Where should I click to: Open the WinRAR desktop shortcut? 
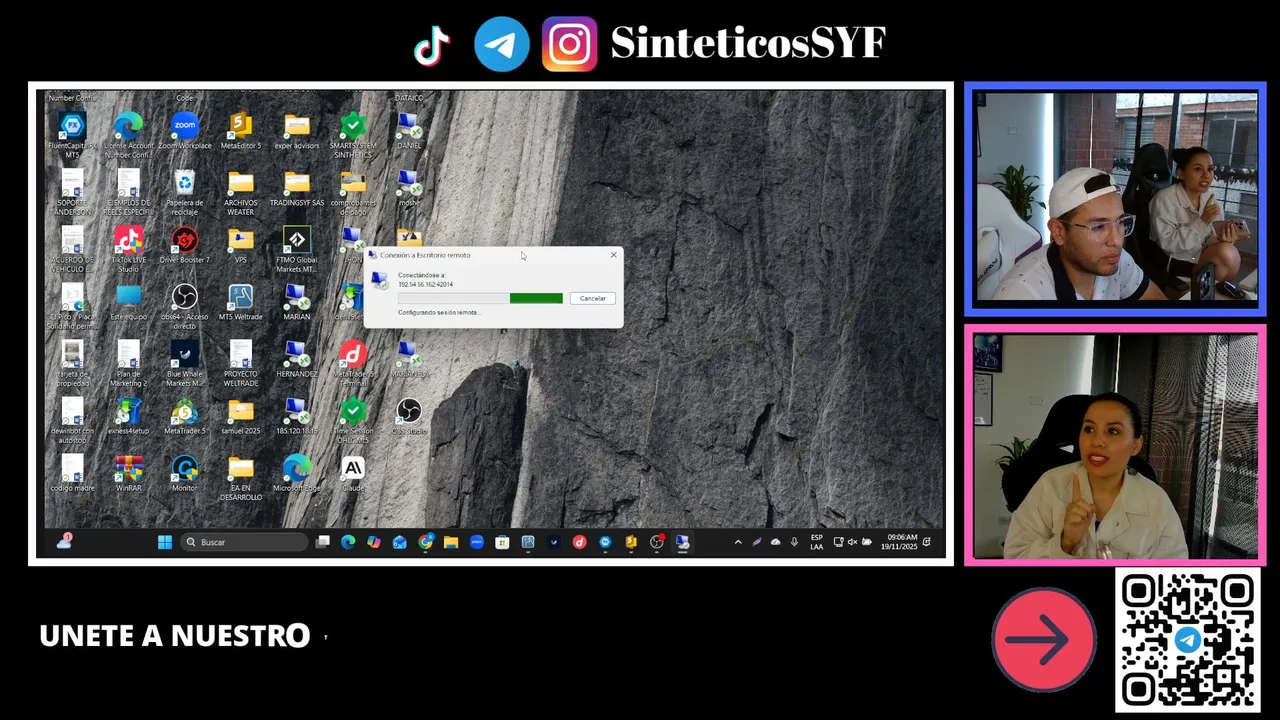point(128,473)
